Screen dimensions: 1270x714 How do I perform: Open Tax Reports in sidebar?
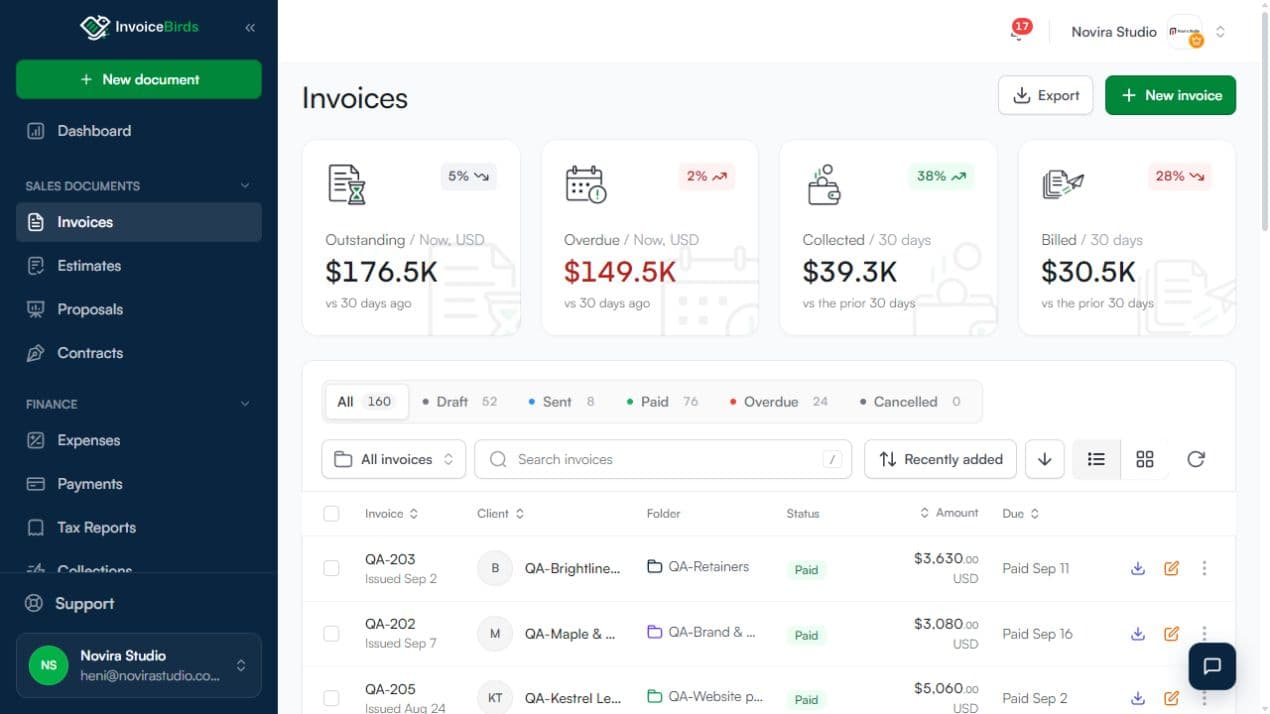pos(139,527)
